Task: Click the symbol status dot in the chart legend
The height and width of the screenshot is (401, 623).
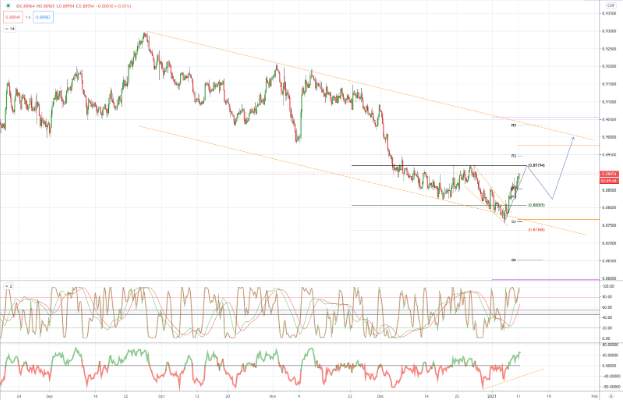Action: click(8, 6)
